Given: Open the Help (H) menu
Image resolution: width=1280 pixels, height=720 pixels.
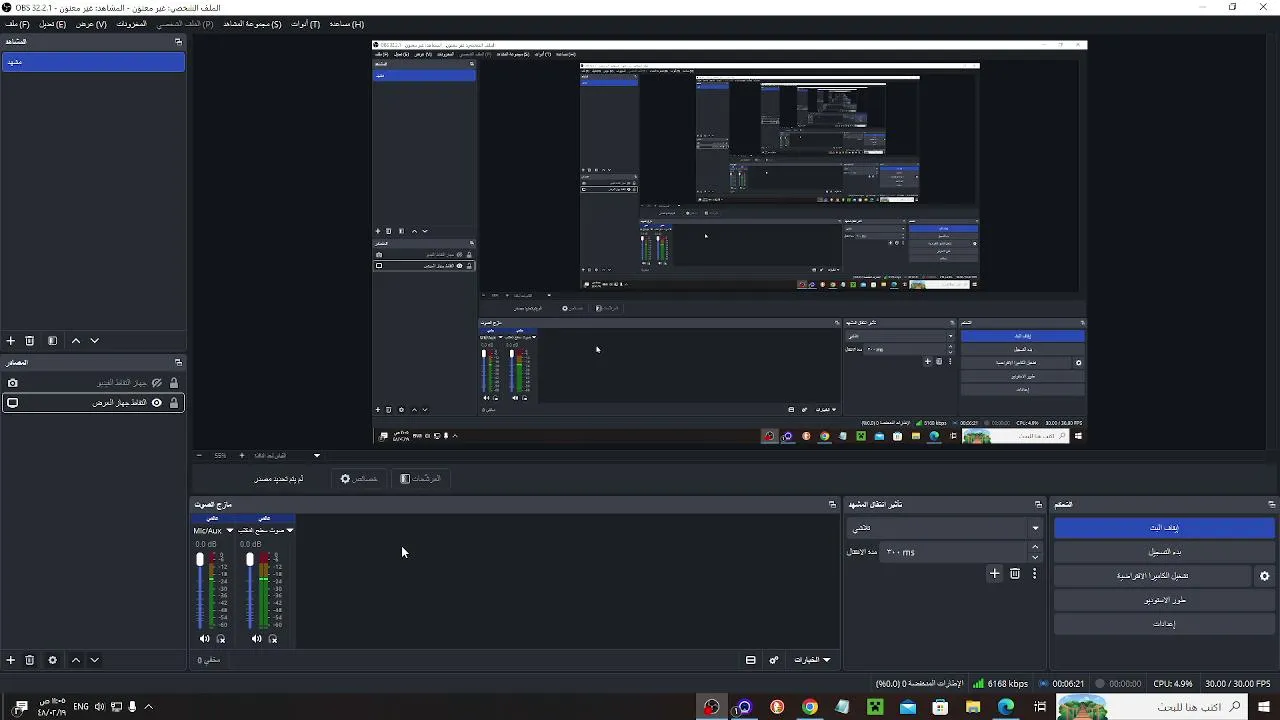Looking at the screenshot, I should (x=347, y=24).
